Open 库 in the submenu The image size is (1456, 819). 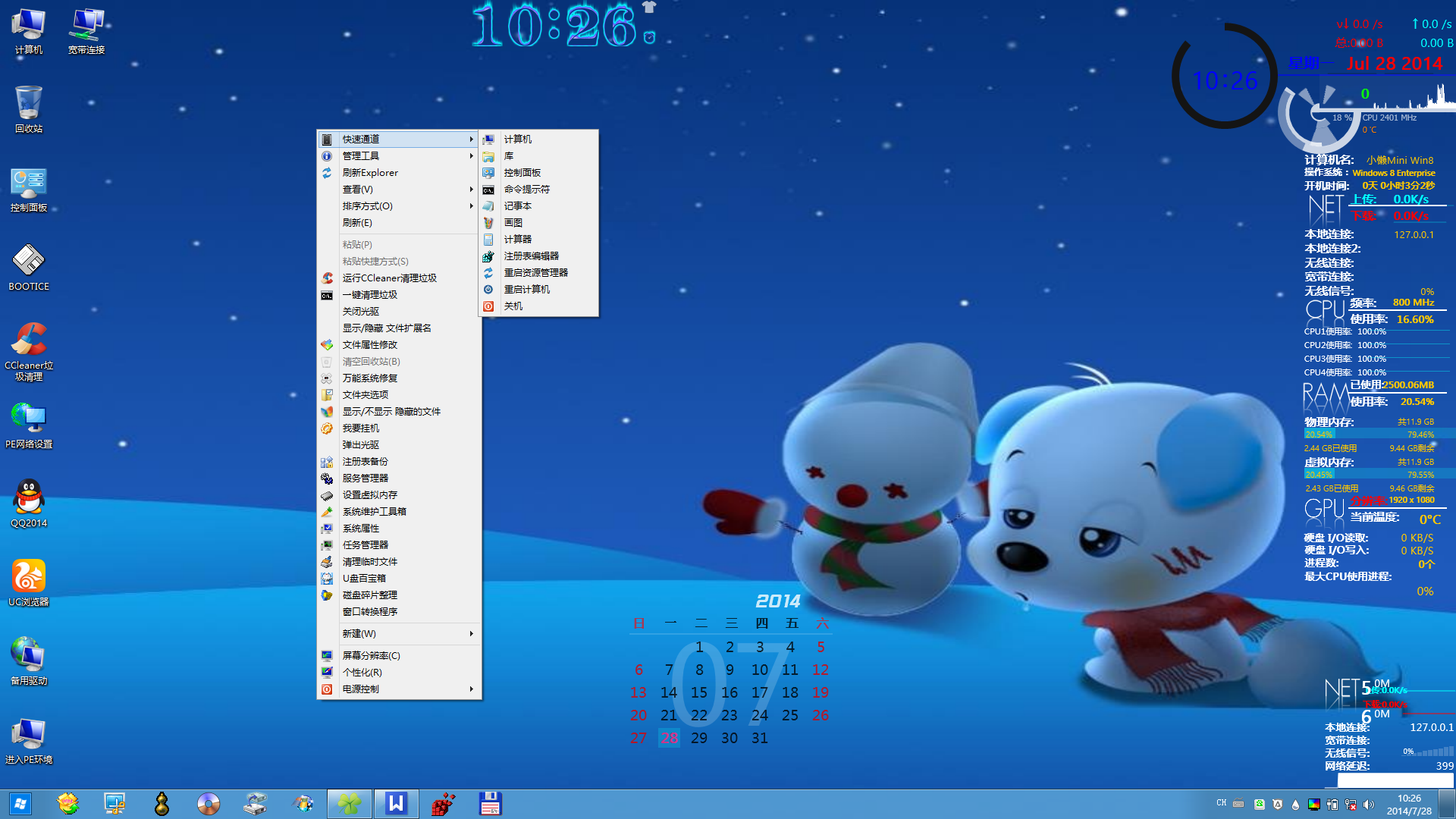click(x=538, y=155)
